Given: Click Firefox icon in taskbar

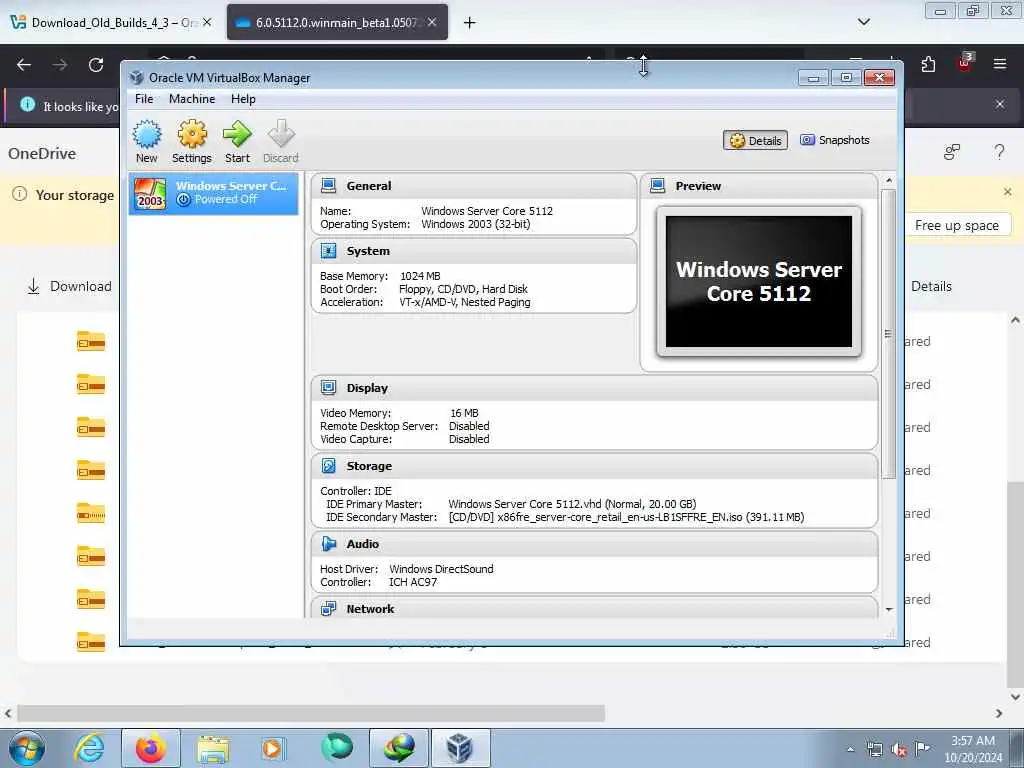Looking at the screenshot, I should (151, 748).
